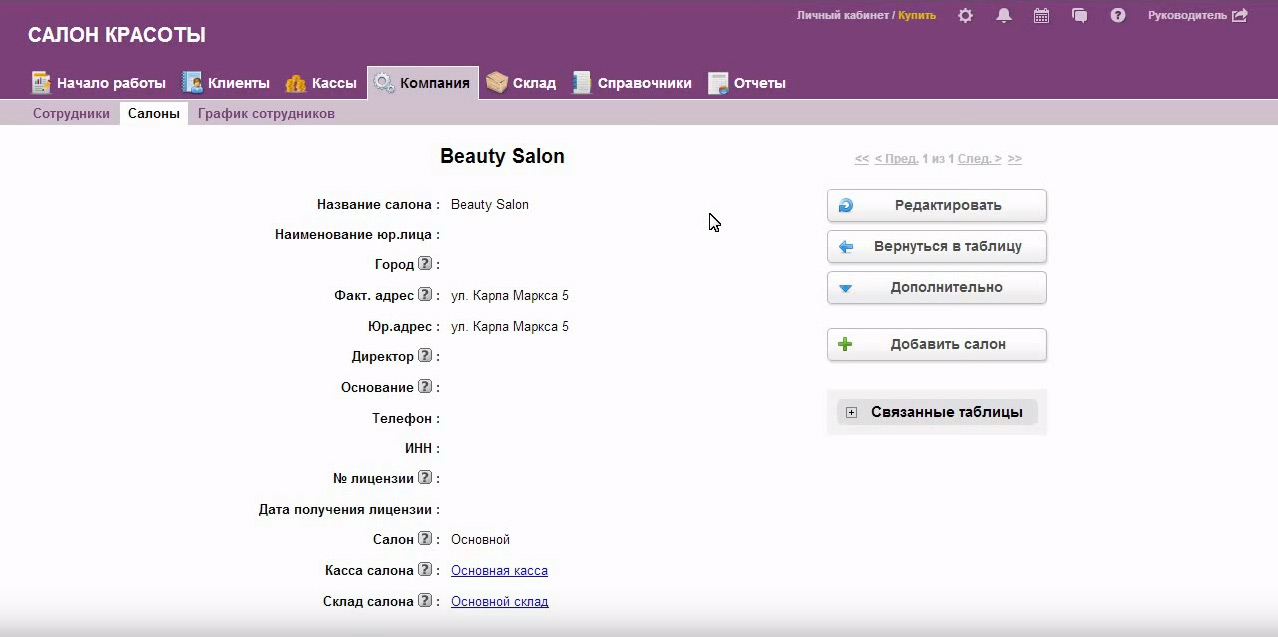The width and height of the screenshot is (1278, 637).
Task: Open the Дополнительно dropdown button
Action: coord(936,288)
